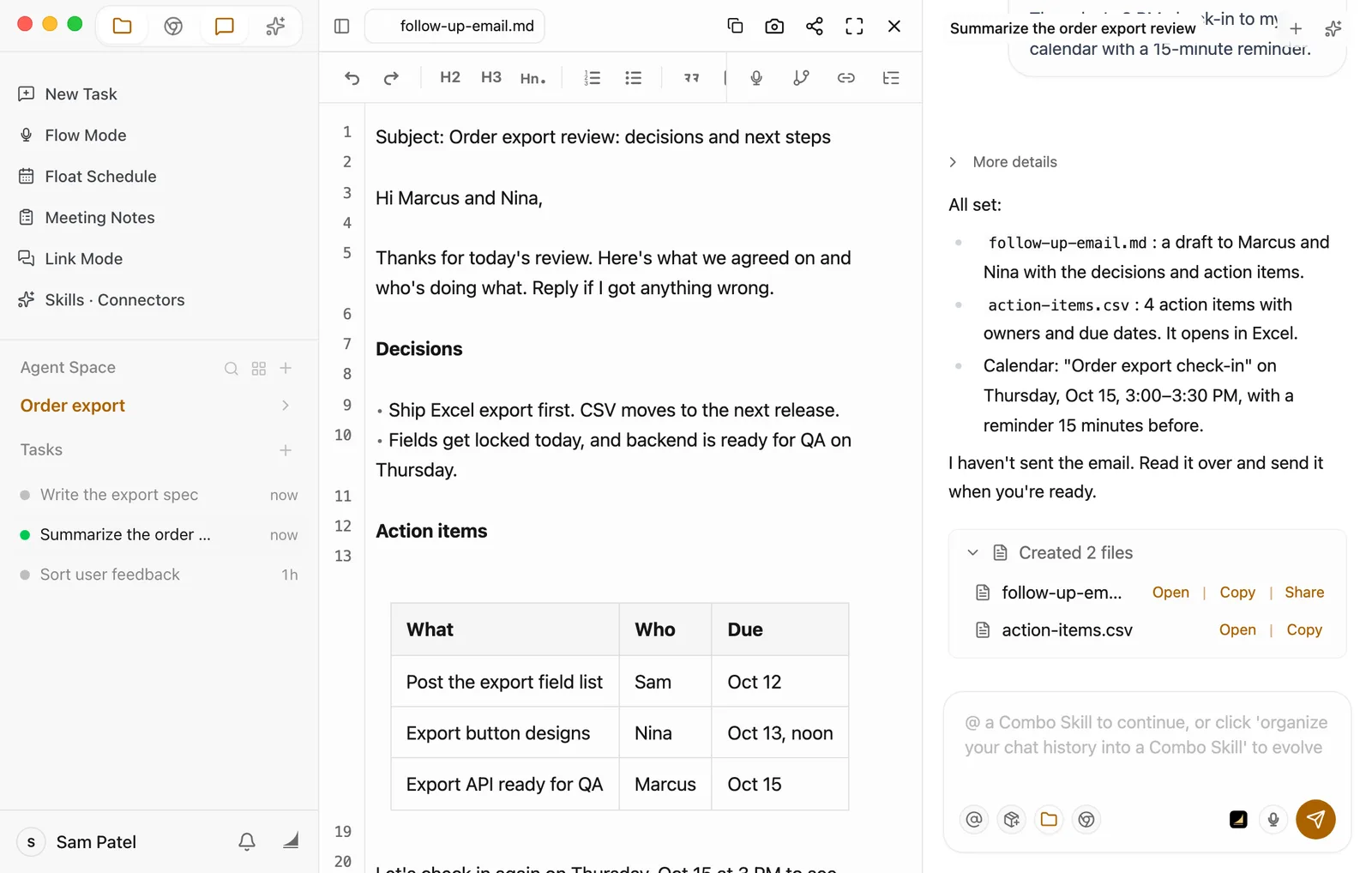Image resolution: width=1372 pixels, height=873 pixels.
Task: Open the follow-up-em... file
Action: coord(1170,593)
